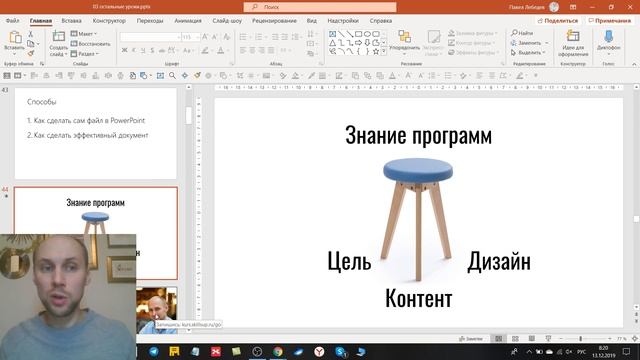Viewport: 640px width, 360px height.
Task: Open the Файл menu tab
Action: [12, 20]
